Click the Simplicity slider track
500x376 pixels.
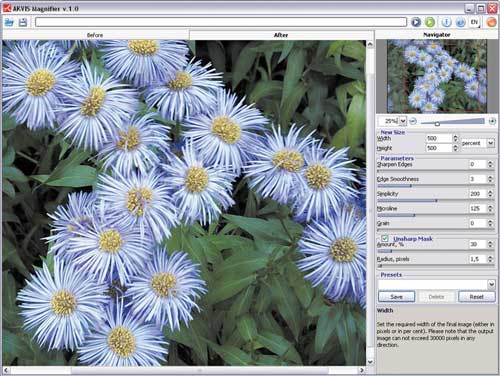click(x=435, y=200)
